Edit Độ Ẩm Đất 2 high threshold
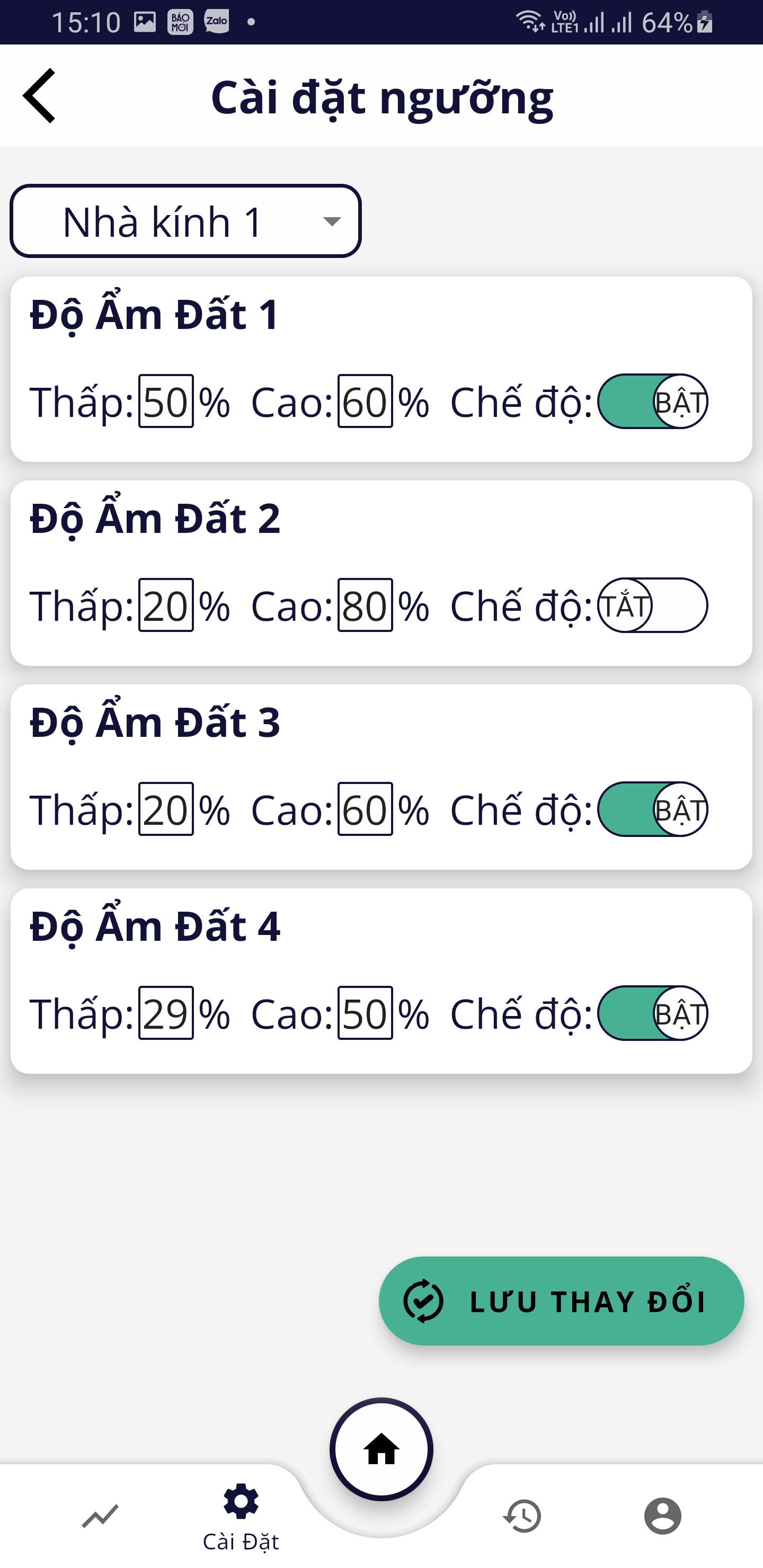763x1568 pixels. click(366, 605)
